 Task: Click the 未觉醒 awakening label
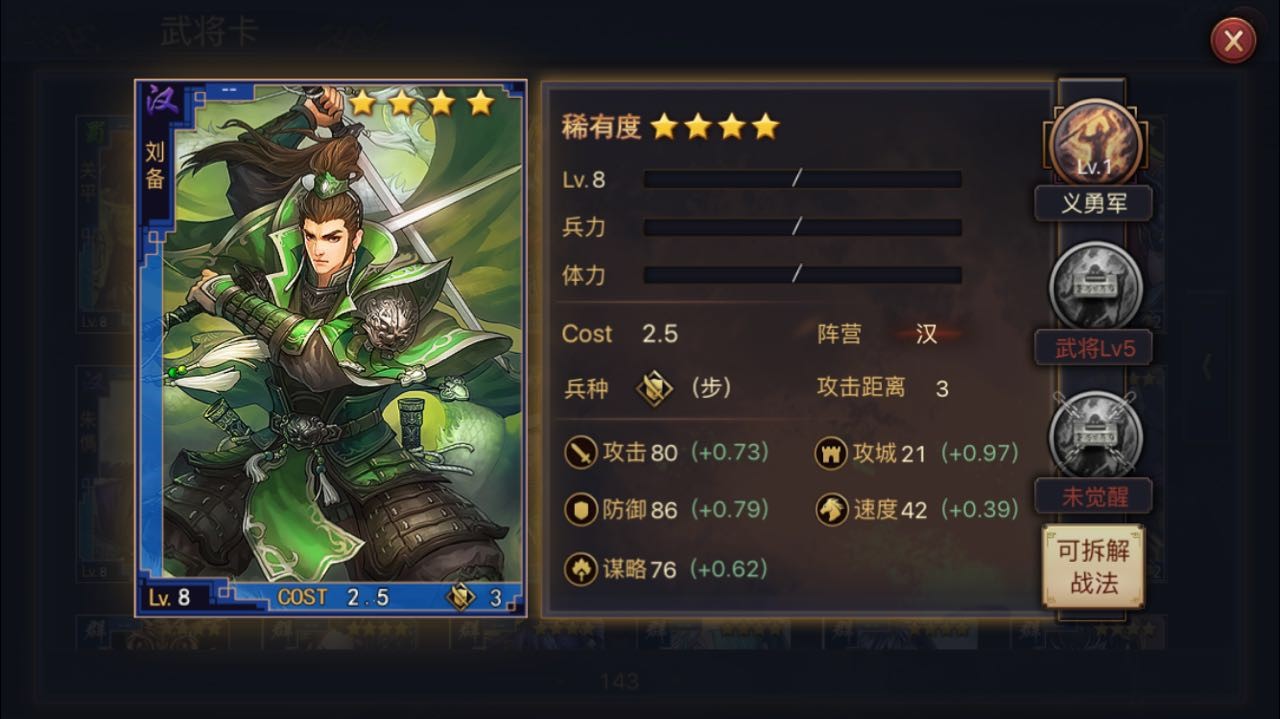pos(1093,496)
